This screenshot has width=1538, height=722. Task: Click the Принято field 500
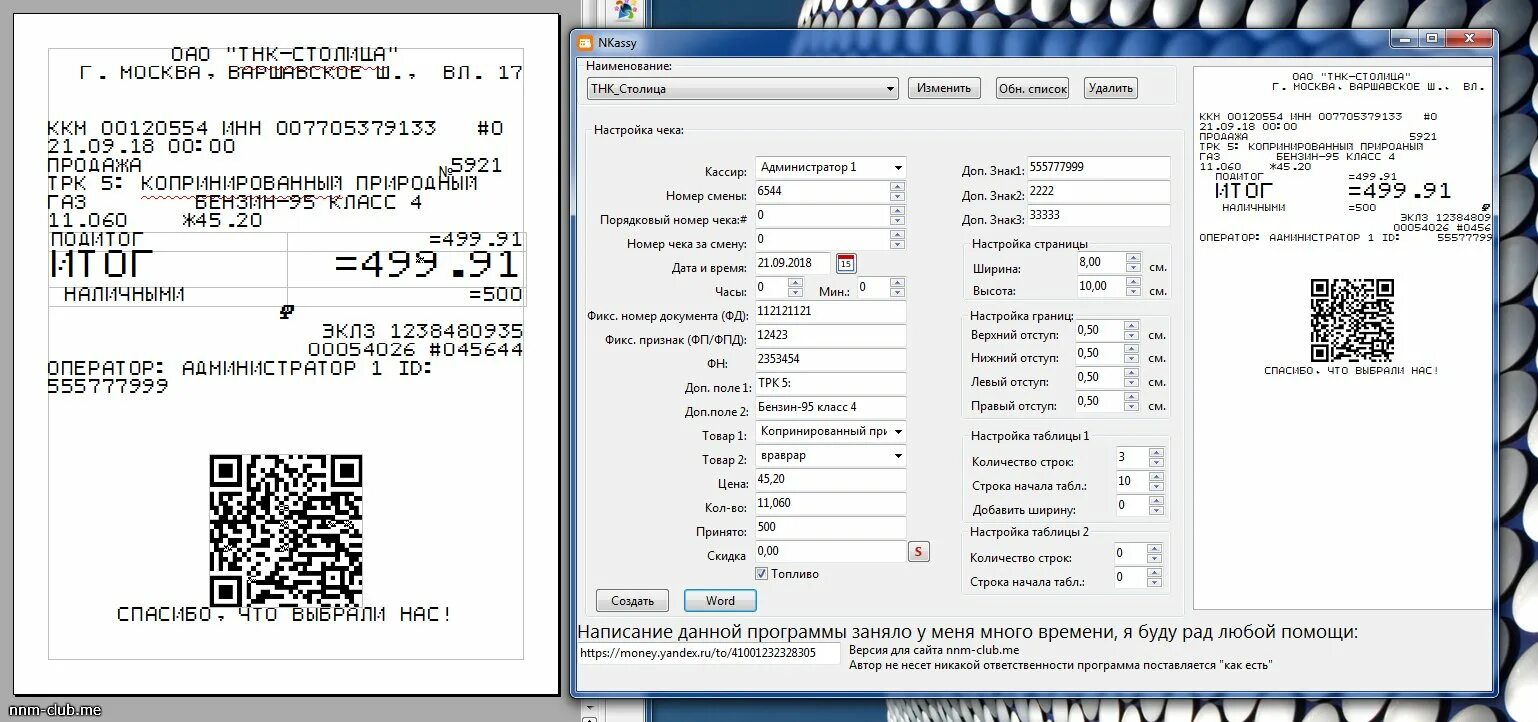tap(830, 528)
